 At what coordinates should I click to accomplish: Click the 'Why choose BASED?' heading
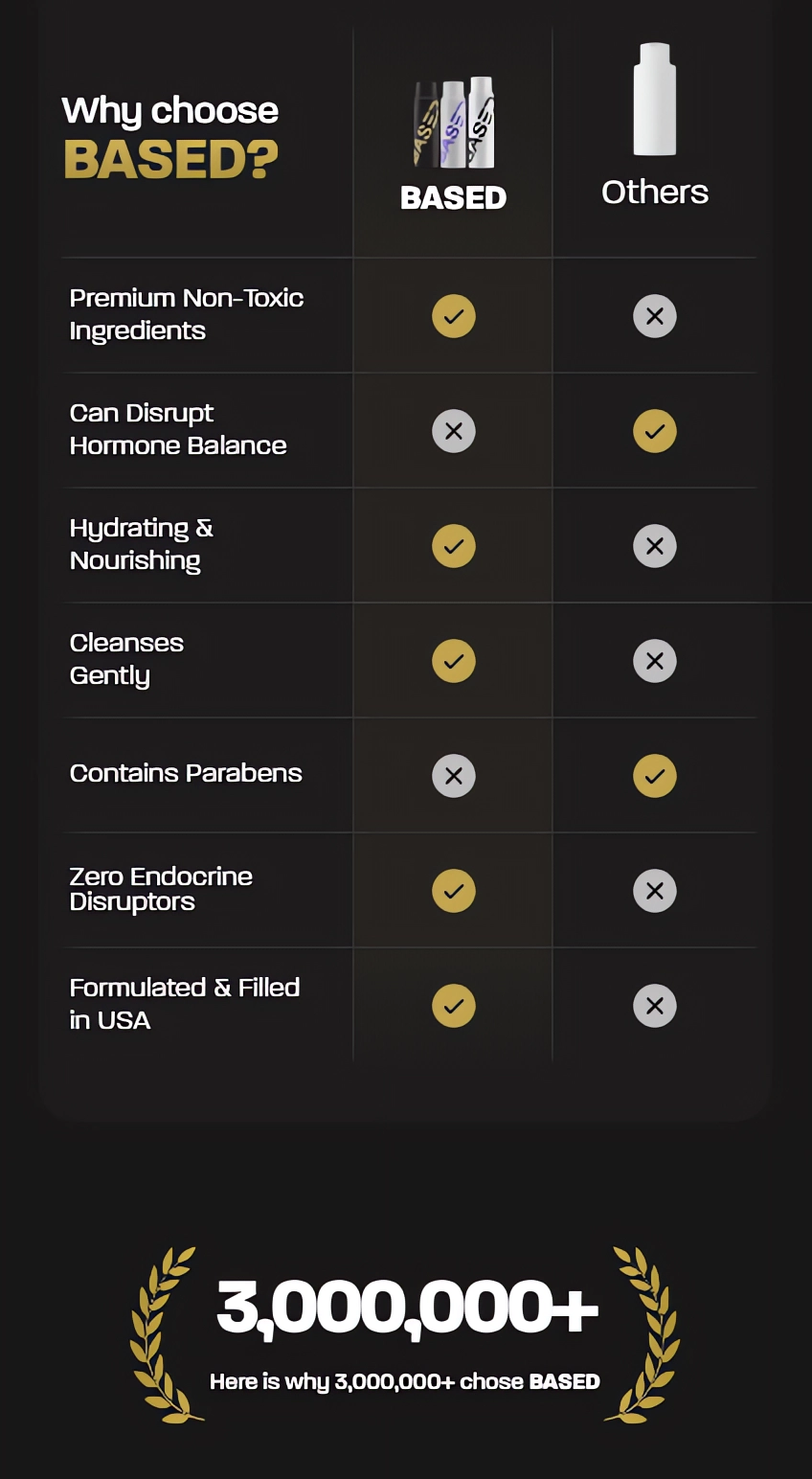(x=170, y=137)
